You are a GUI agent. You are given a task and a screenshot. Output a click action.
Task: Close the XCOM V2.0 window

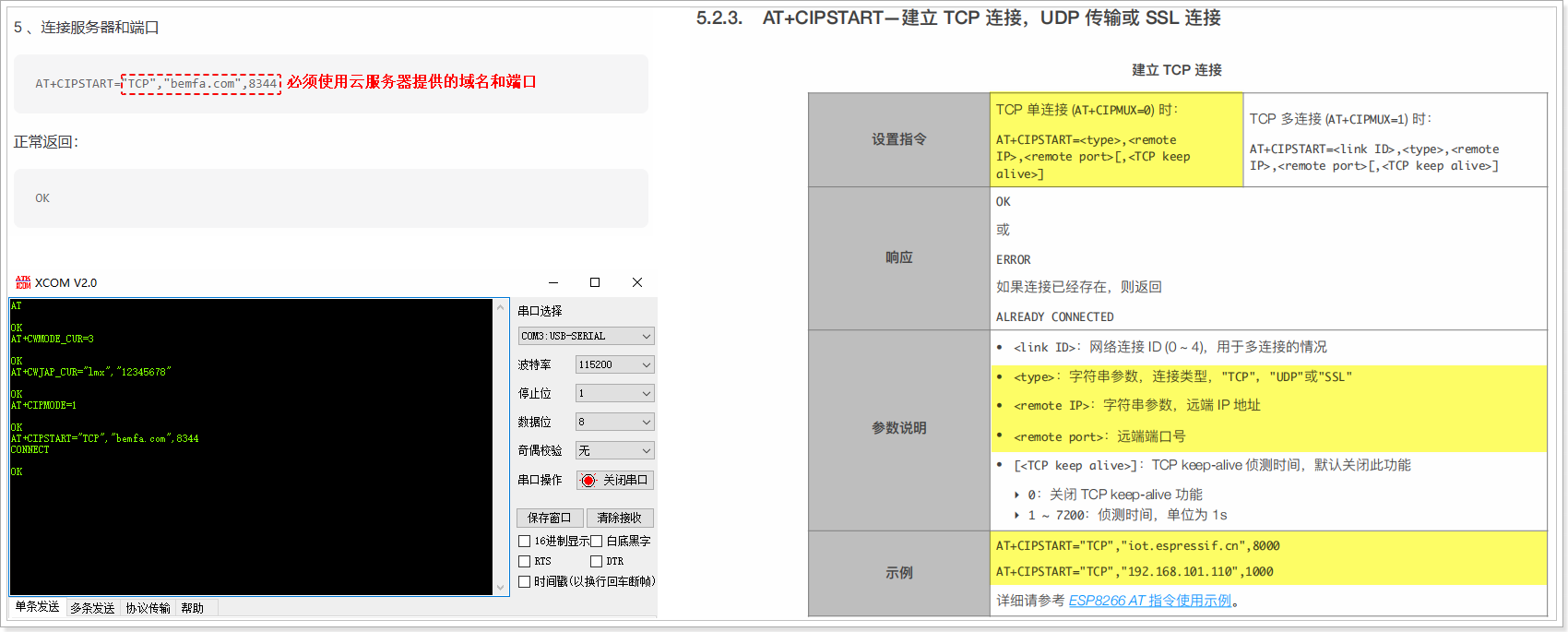point(637,282)
